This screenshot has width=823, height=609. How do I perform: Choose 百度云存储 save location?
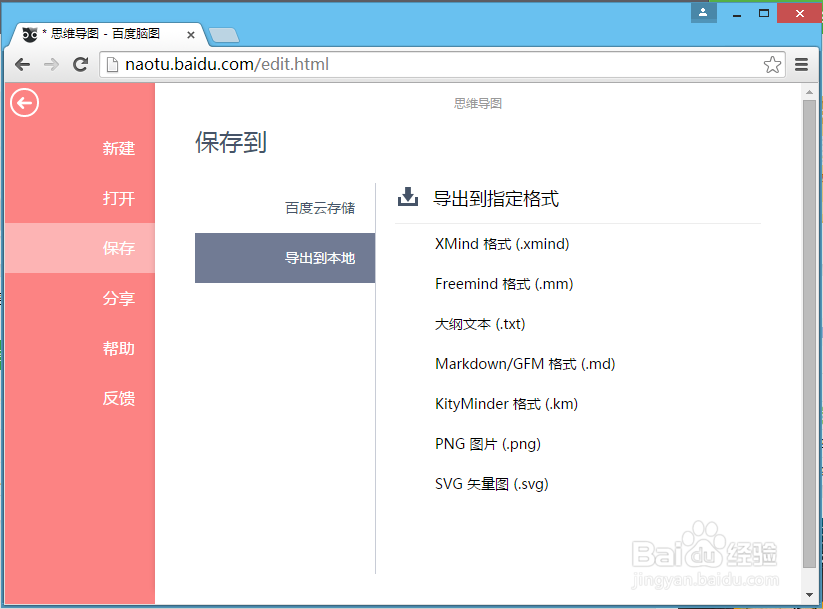pos(285,208)
